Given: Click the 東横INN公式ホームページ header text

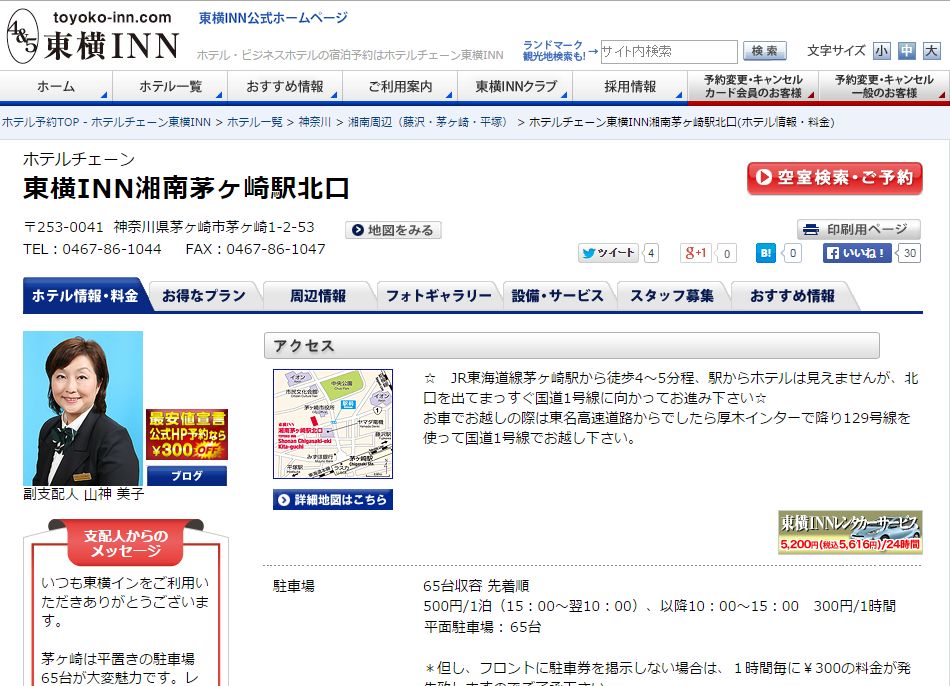Looking at the screenshot, I should pos(273,18).
